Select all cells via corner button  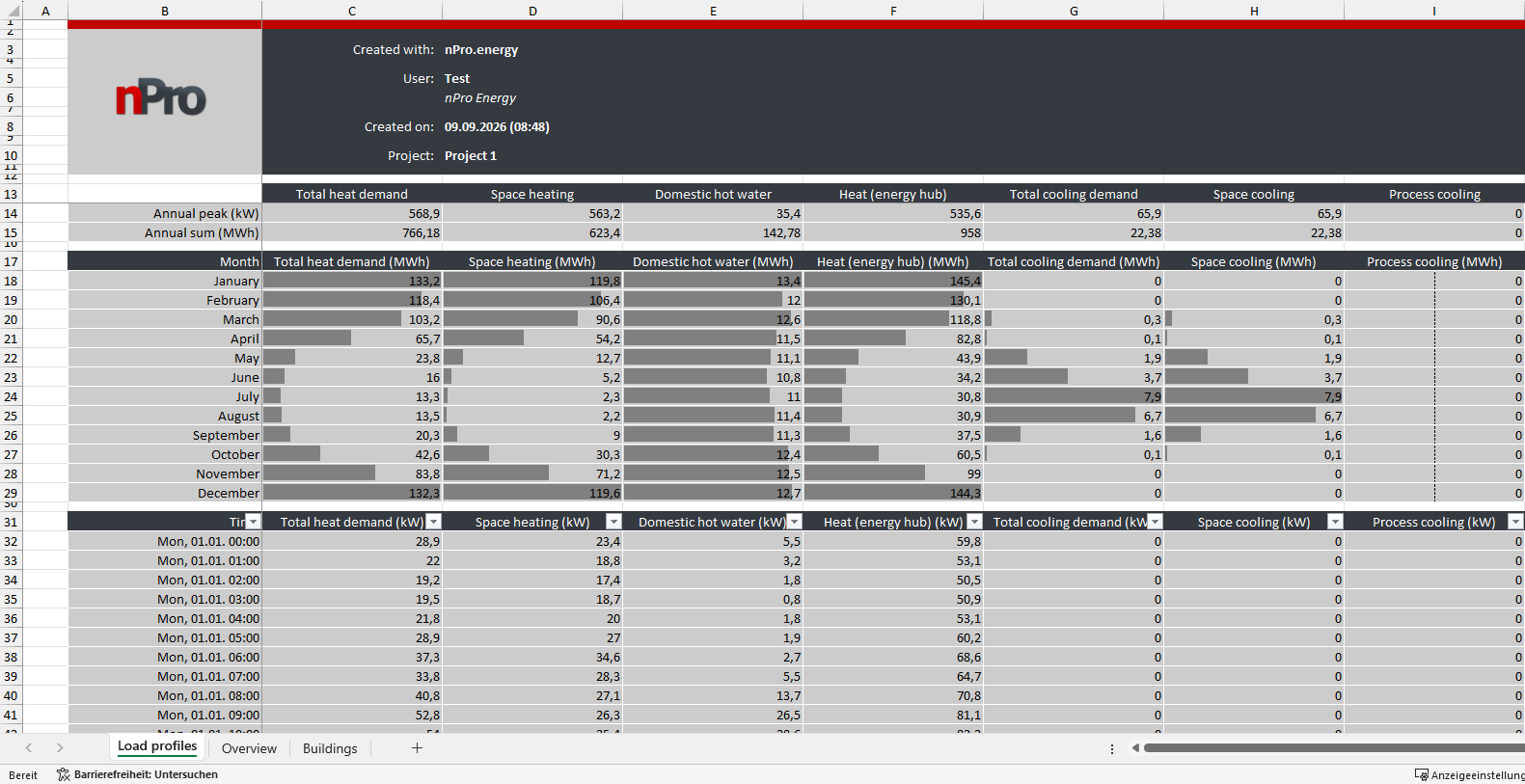[x=11, y=11]
